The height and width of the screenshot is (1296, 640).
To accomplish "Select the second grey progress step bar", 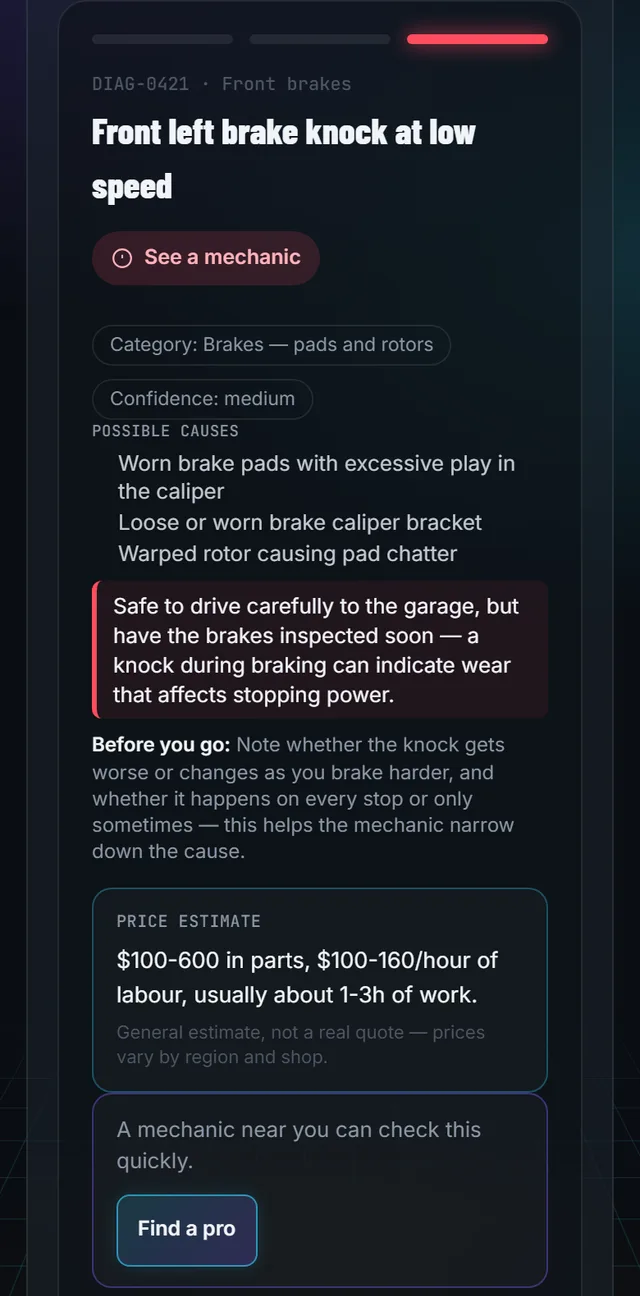I will pos(320,39).
